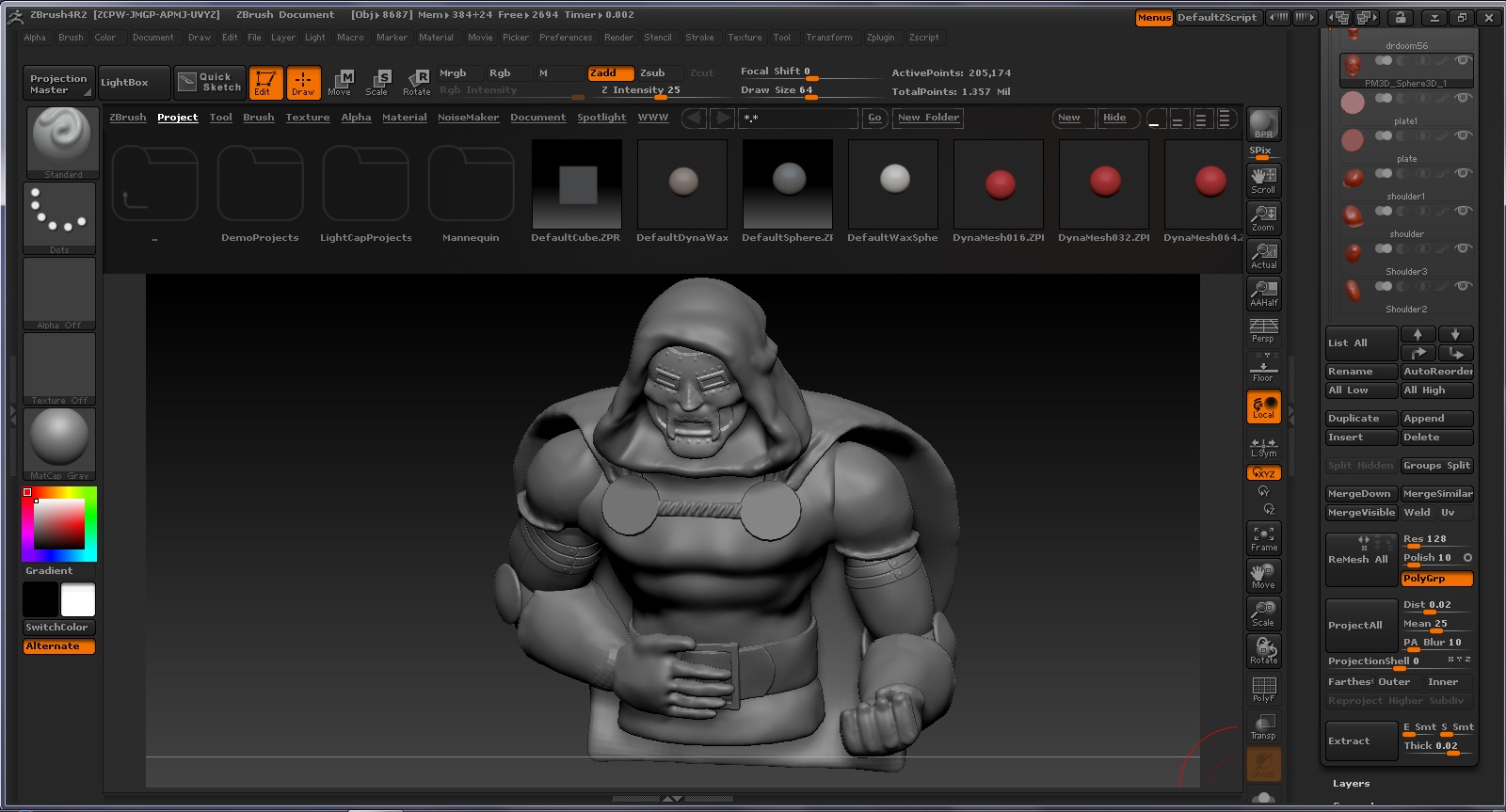Turn off the Zadd mode
Screen dimensions: 1506x812
coord(610,72)
